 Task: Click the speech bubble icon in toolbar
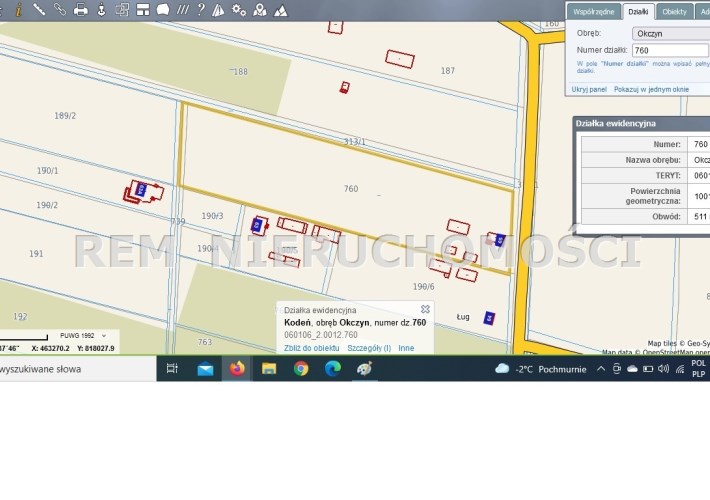click(163, 9)
